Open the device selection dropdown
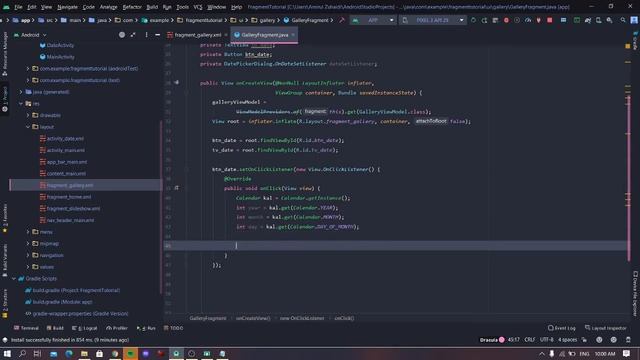The image size is (640, 360). [x=433, y=20]
